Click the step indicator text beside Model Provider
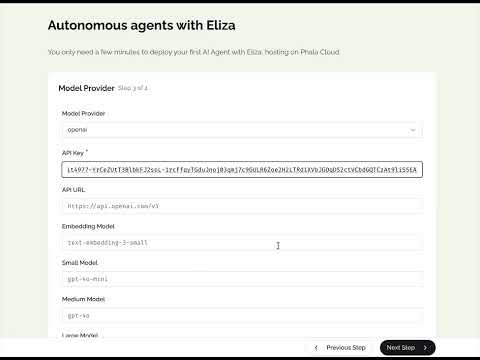The height and width of the screenshot is (360, 480). coord(133,88)
